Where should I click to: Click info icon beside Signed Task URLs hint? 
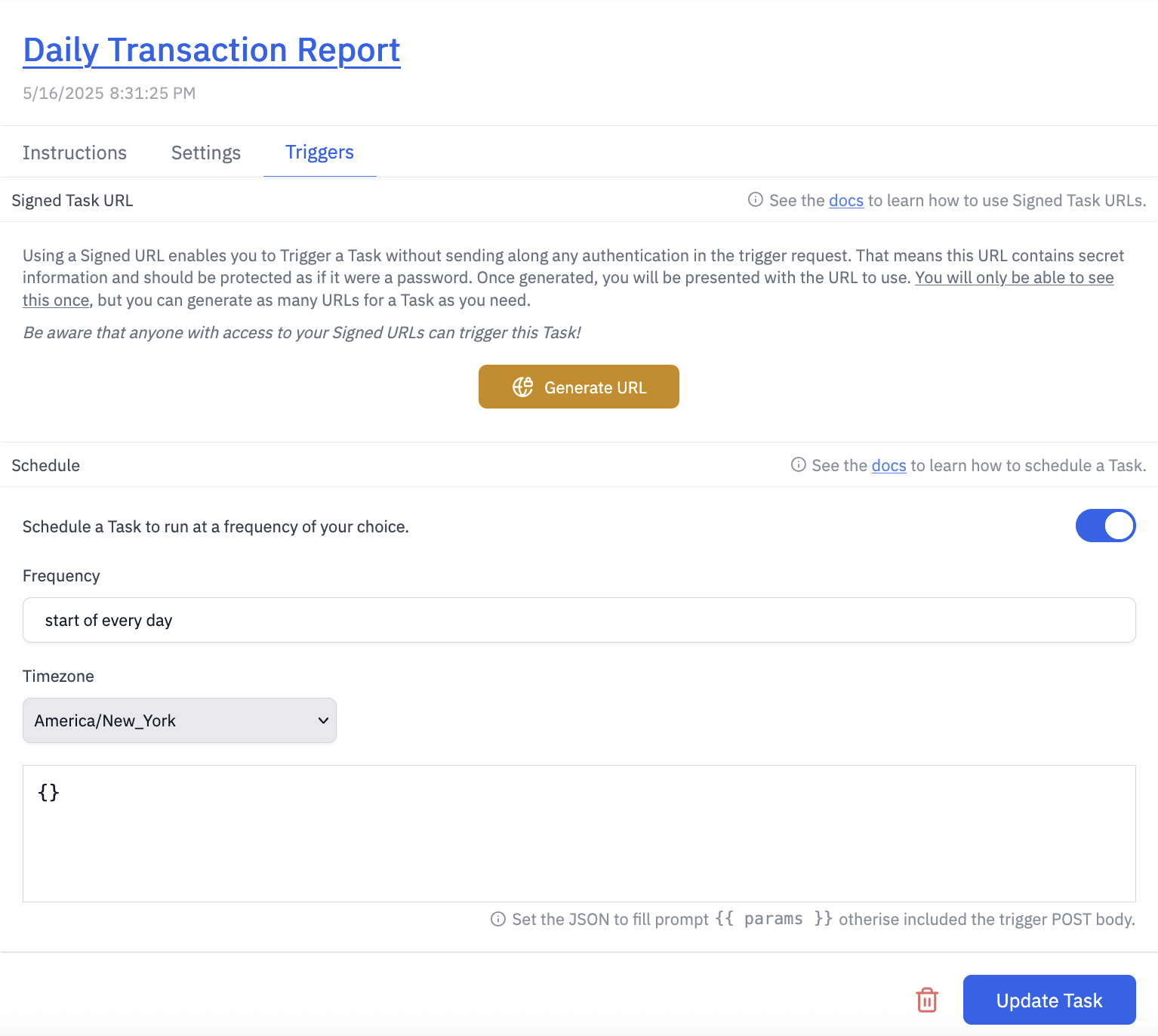click(755, 200)
